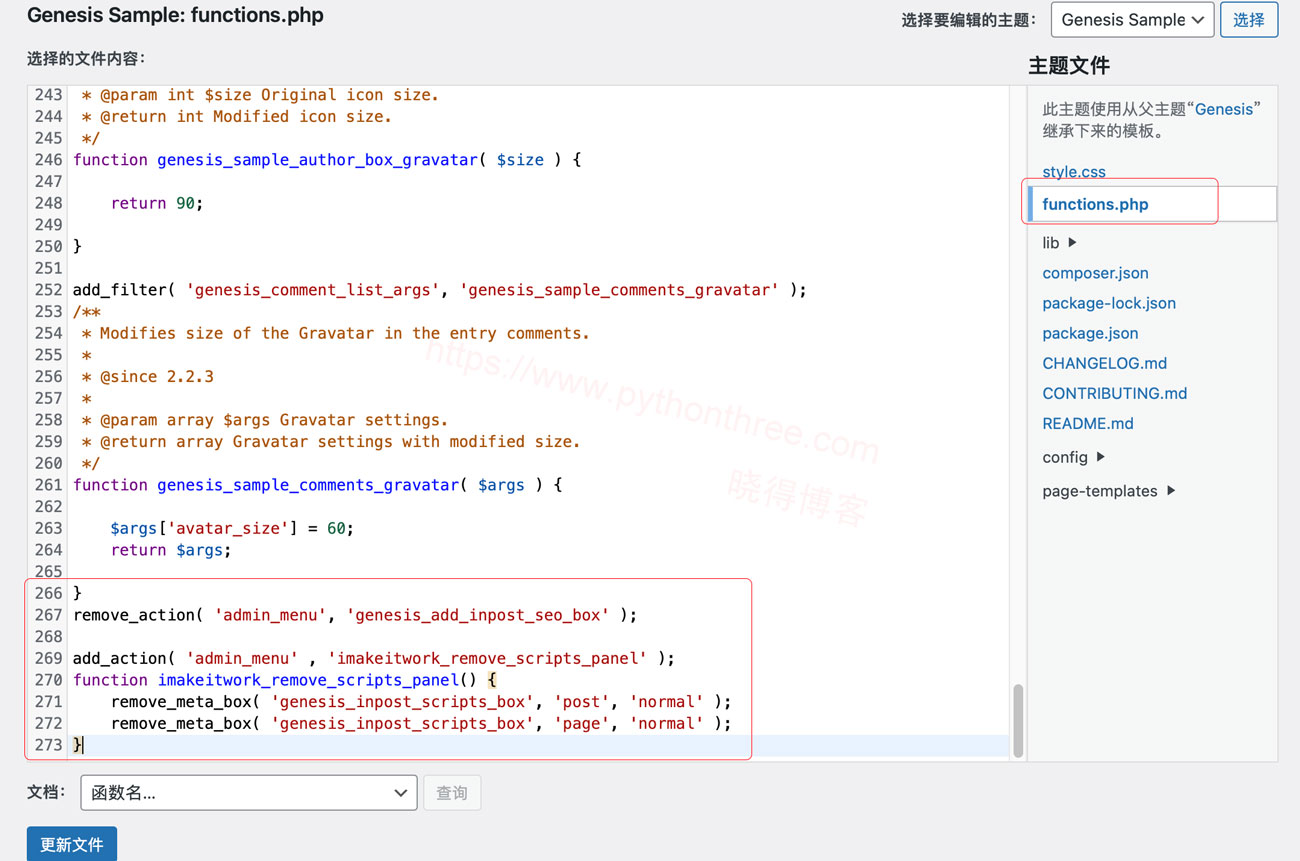Click the 更新文件 update button
1300x861 pixels.
pyautogui.click(x=71, y=844)
